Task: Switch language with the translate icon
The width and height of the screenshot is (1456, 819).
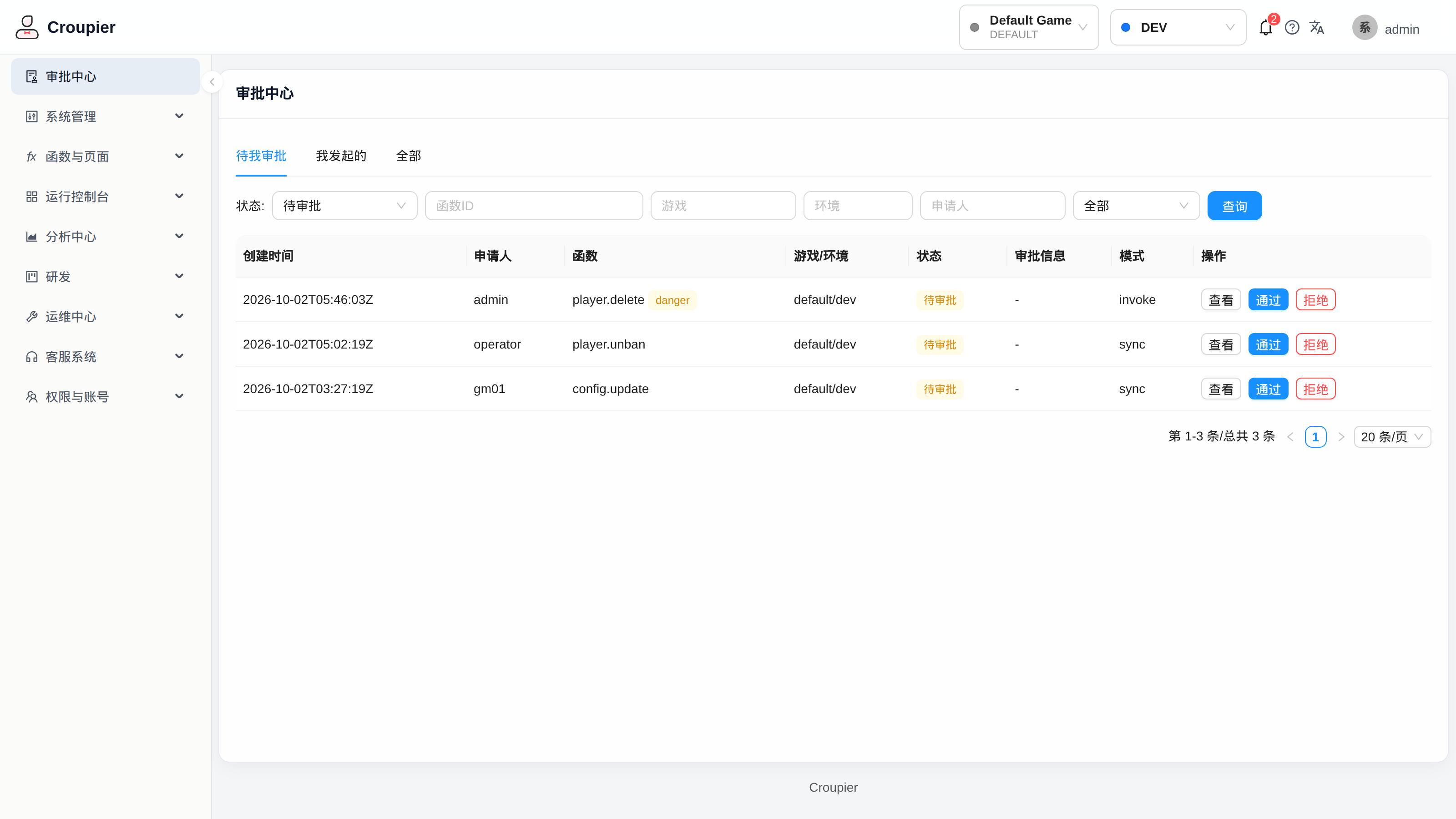Action: tap(1317, 28)
